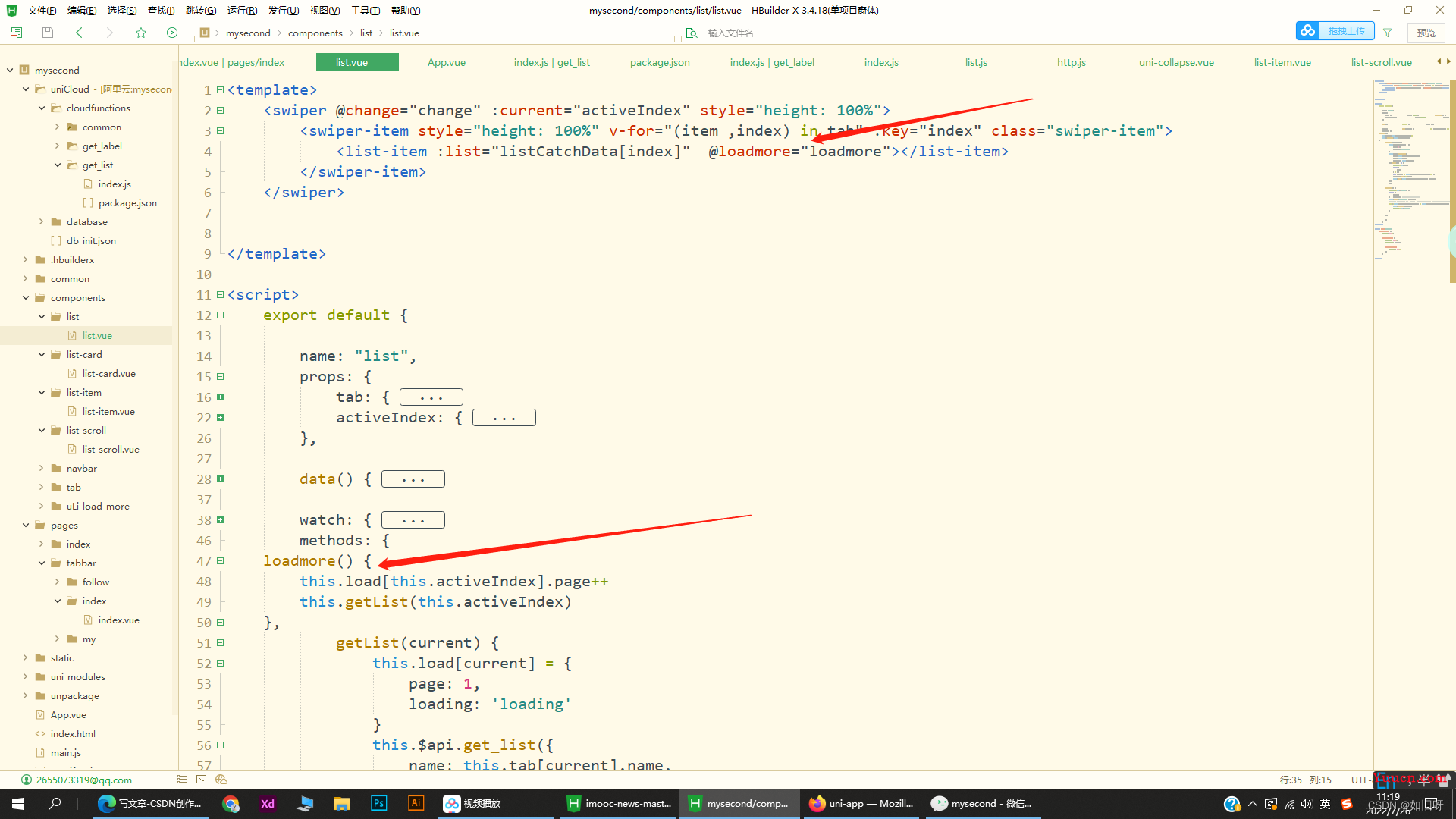
Task: Click the new file icon in toolbar
Action: [17, 33]
